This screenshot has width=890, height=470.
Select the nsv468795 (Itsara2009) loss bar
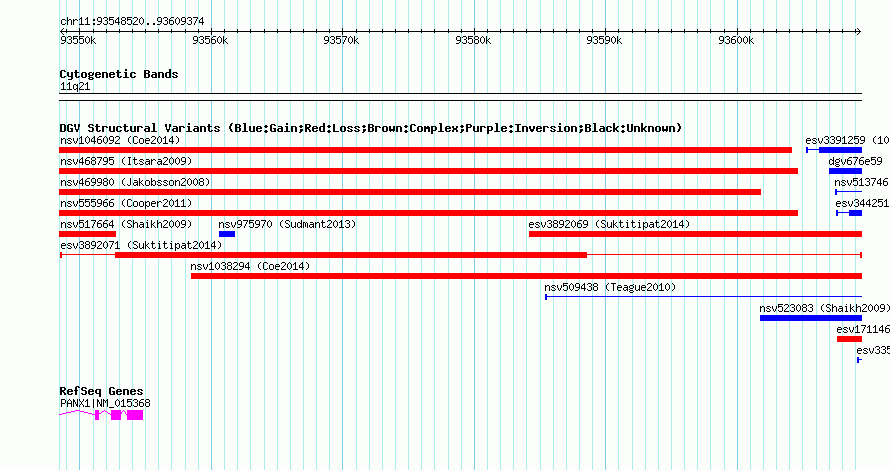(x=429, y=171)
